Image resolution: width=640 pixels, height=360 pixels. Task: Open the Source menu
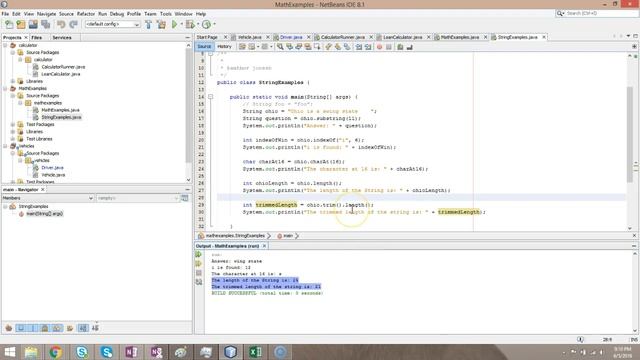coord(66,14)
